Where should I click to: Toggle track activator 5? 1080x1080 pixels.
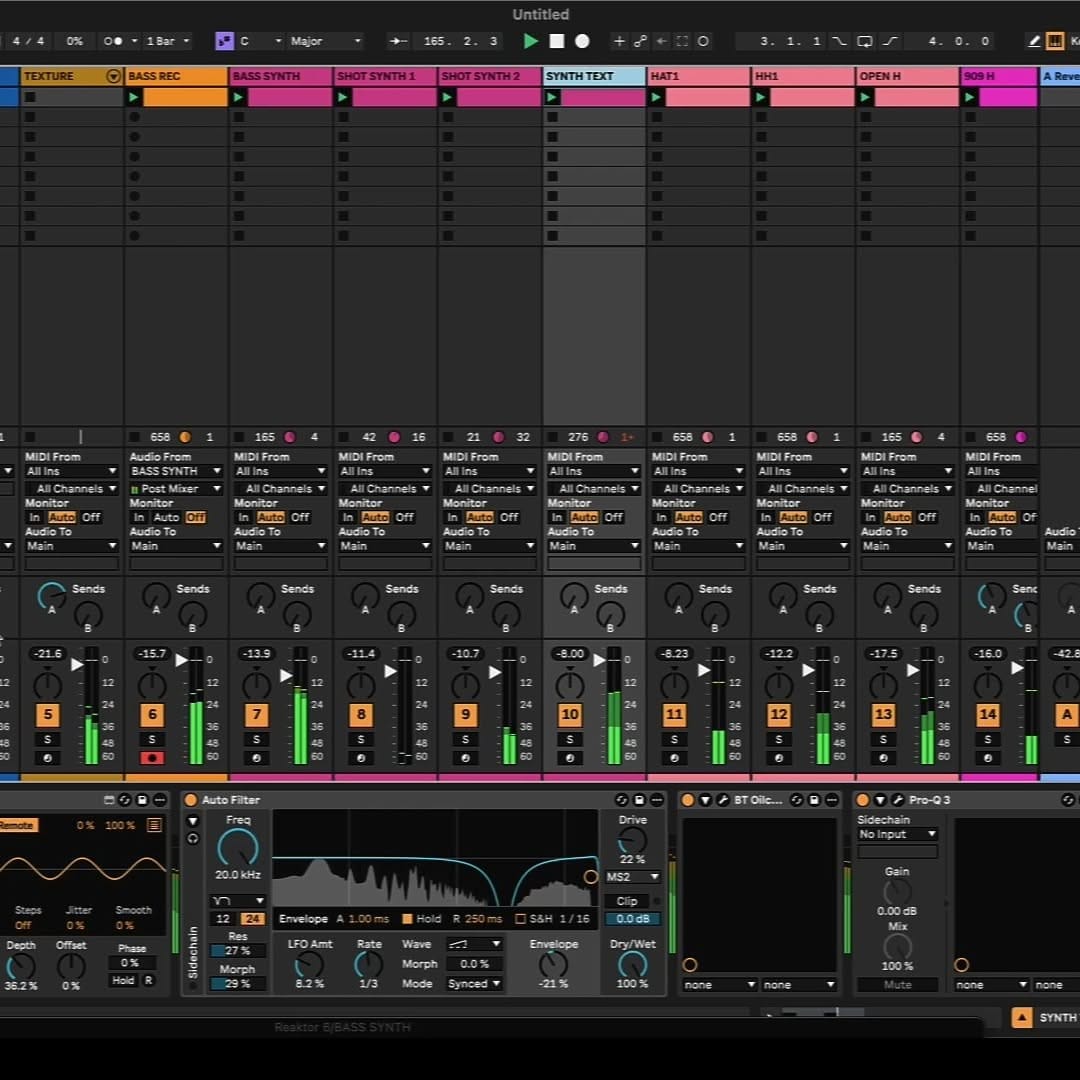(x=48, y=714)
